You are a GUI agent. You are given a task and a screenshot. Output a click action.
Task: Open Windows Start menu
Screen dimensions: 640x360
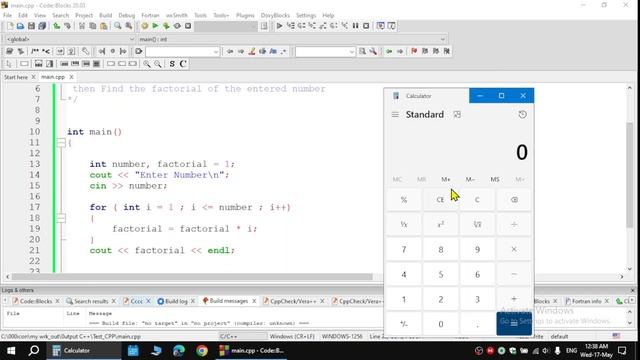[x=11, y=351]
